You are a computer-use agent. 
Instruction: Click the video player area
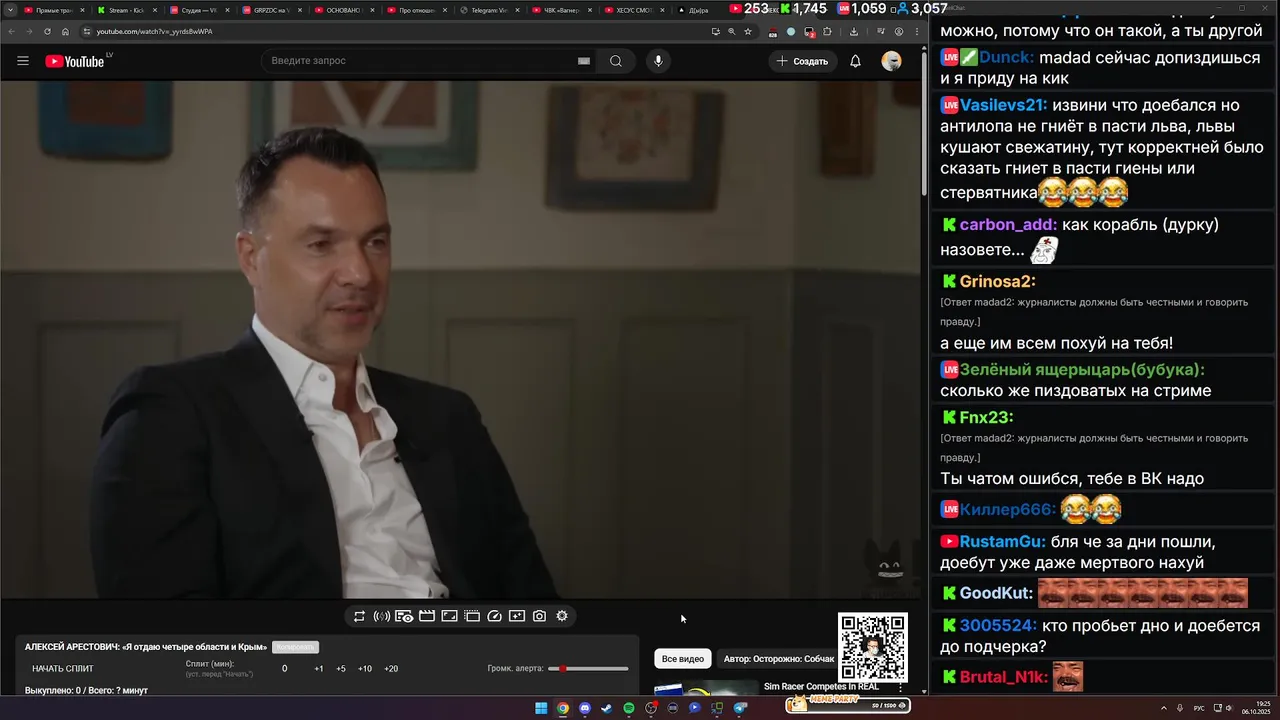pos(460,340)
